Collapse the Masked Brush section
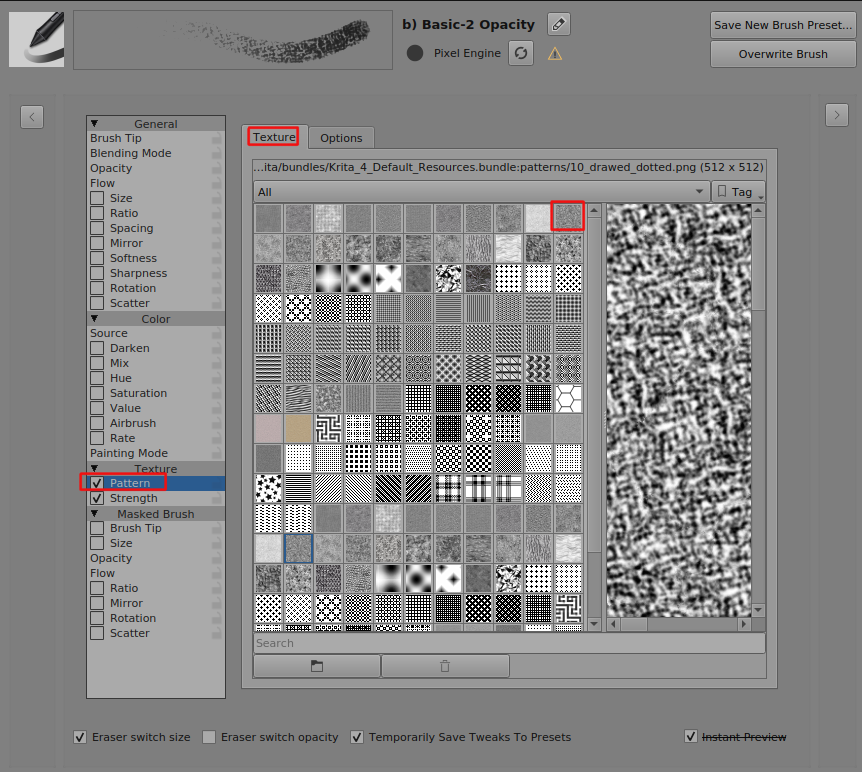The height and width of the screenshot is (772, 862). pyautogui.click(x=95, y=514)
